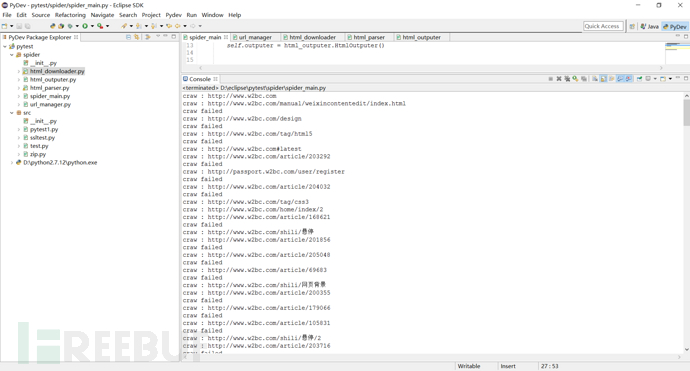
Task: Select pytest1.py in the src folder
Action: (x=44, y=129)
